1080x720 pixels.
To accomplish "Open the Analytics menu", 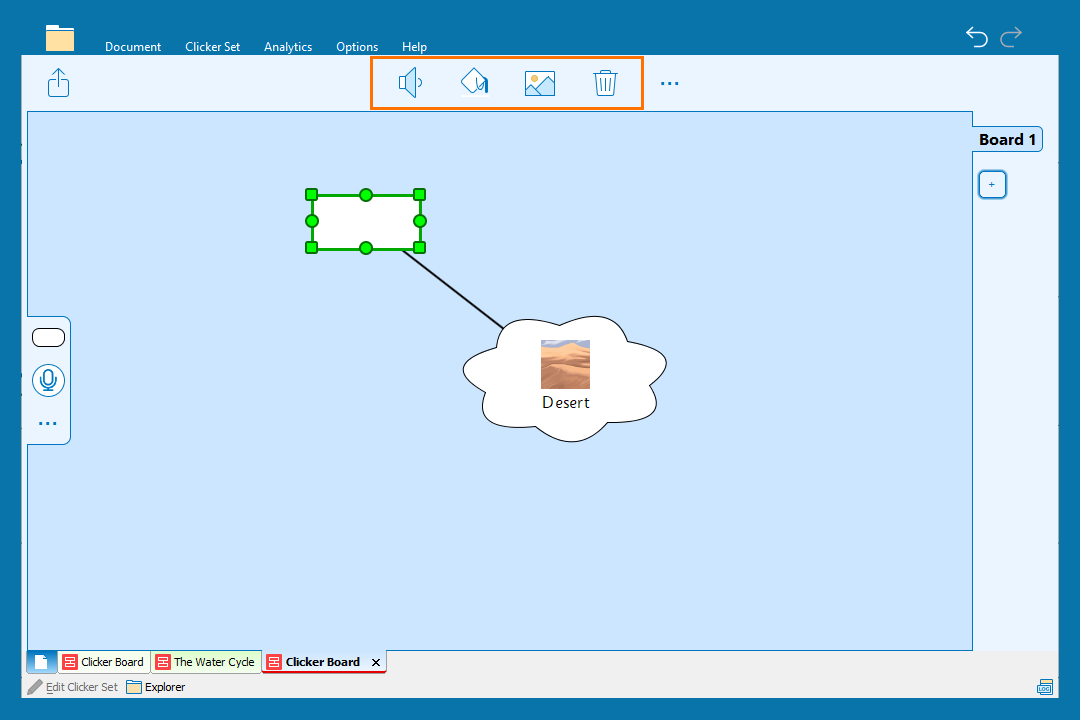I will [x=288, y=47].
